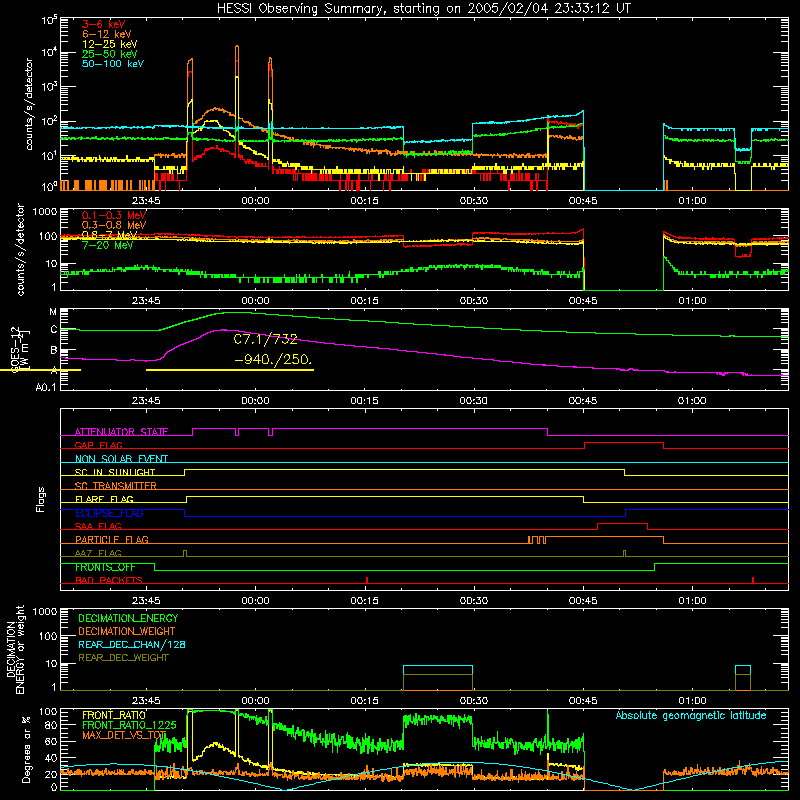800x800 pixels.
Task: Highlight the FRONT_RATIO legend entry
Action: tap(114, 715)
